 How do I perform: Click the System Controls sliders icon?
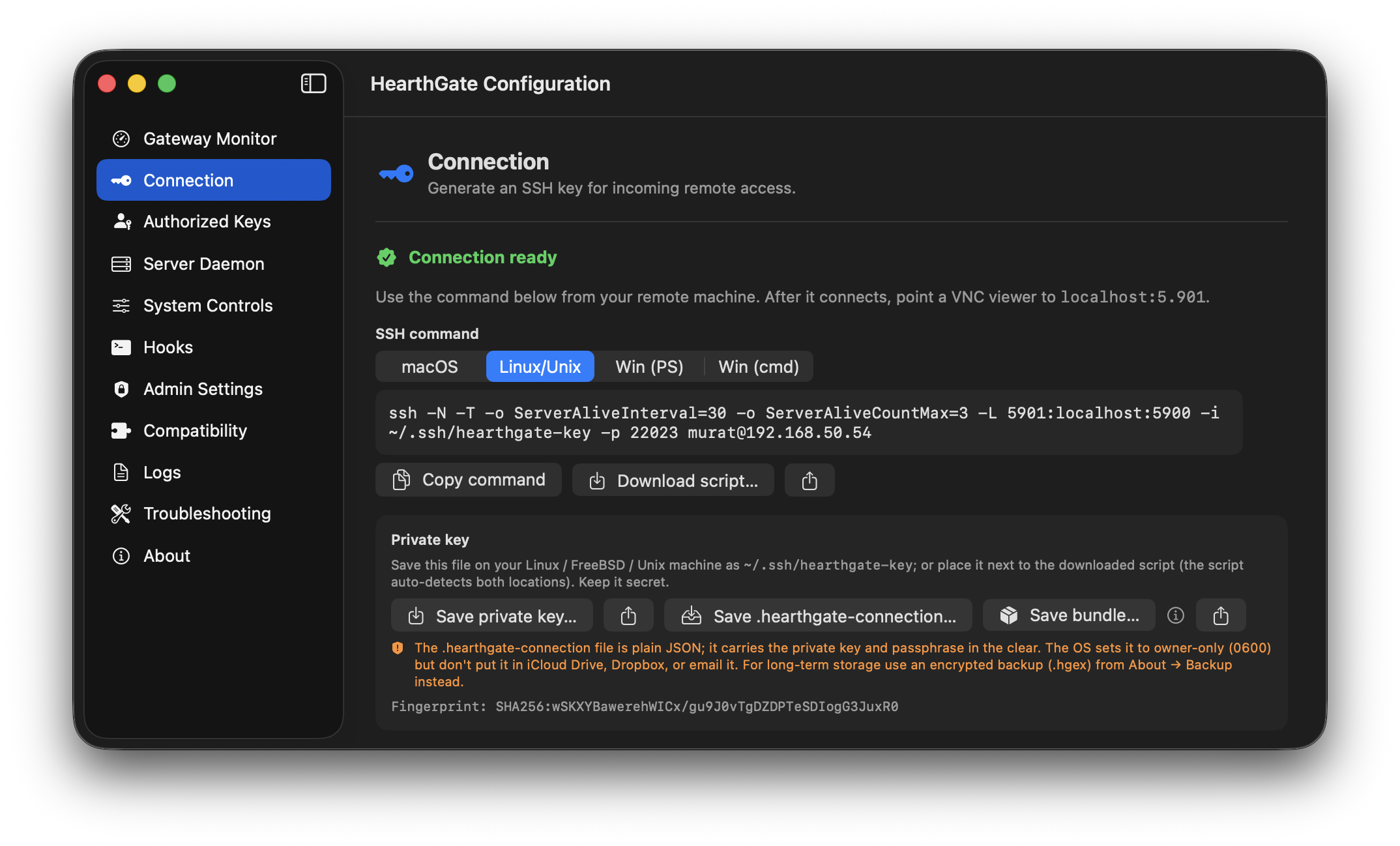click(121, 305)
